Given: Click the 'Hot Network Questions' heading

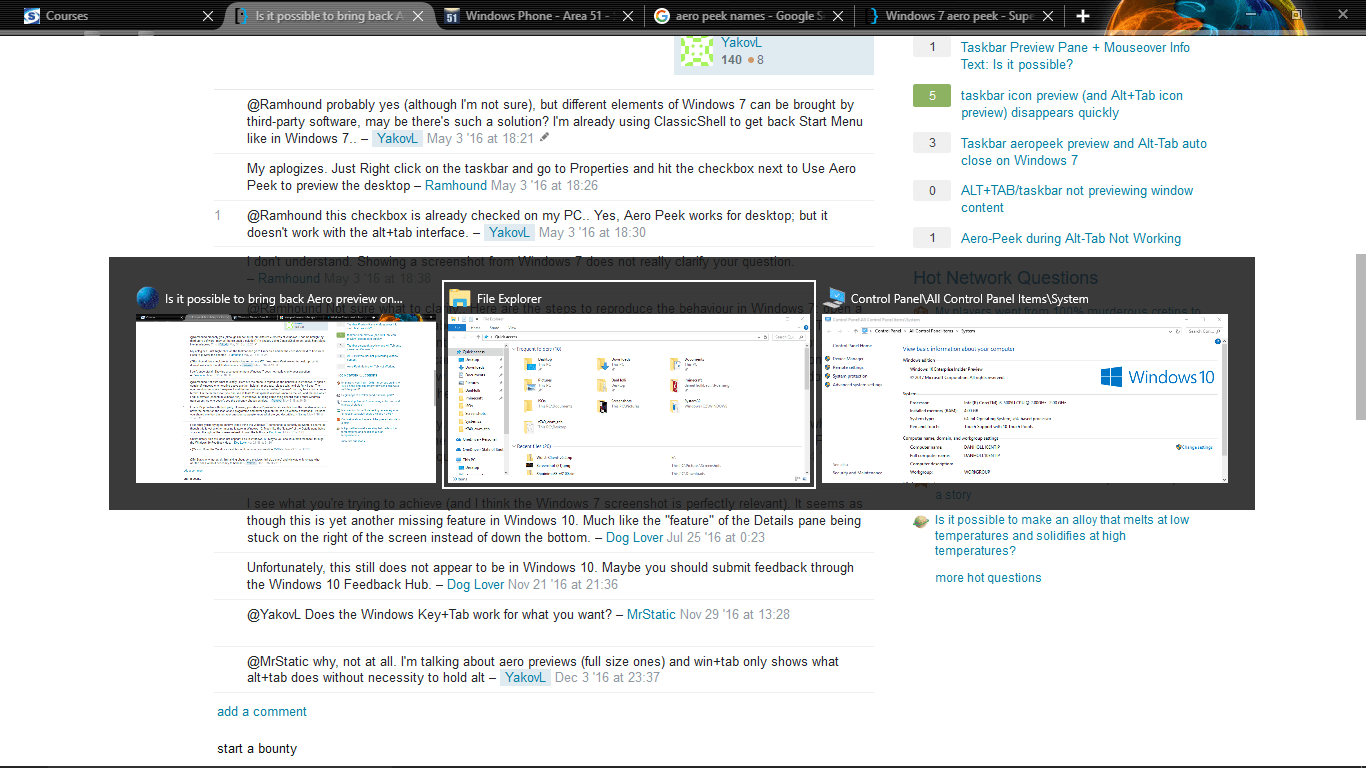Looking at the screenshot, I should [1005, 278].
